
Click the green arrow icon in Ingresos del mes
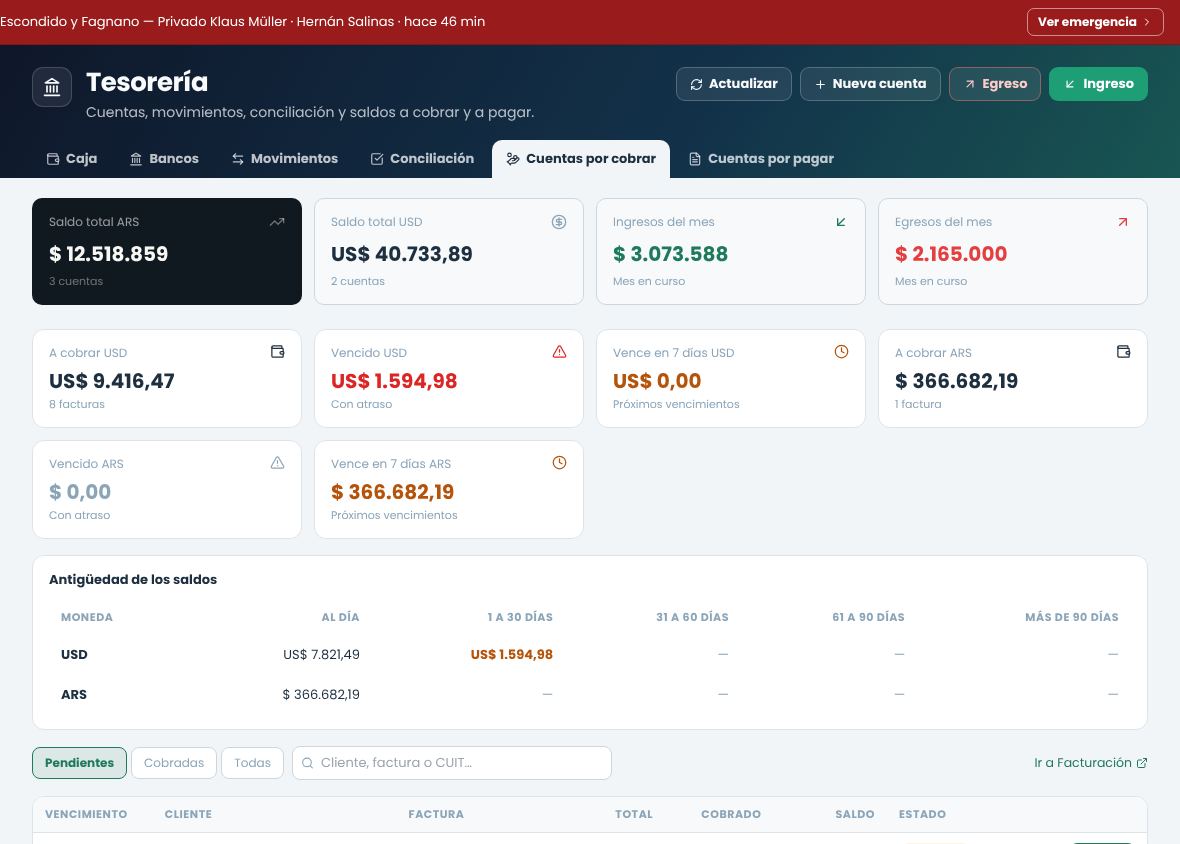click(x=841, y=222)
